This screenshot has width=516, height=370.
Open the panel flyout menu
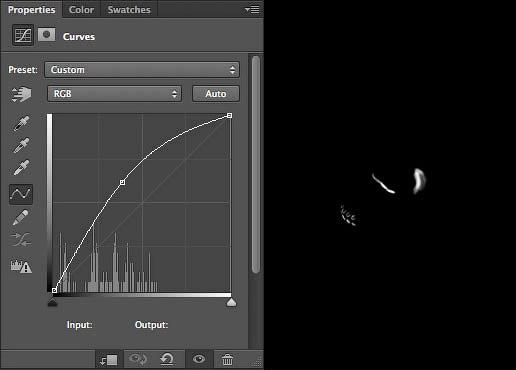252,10
